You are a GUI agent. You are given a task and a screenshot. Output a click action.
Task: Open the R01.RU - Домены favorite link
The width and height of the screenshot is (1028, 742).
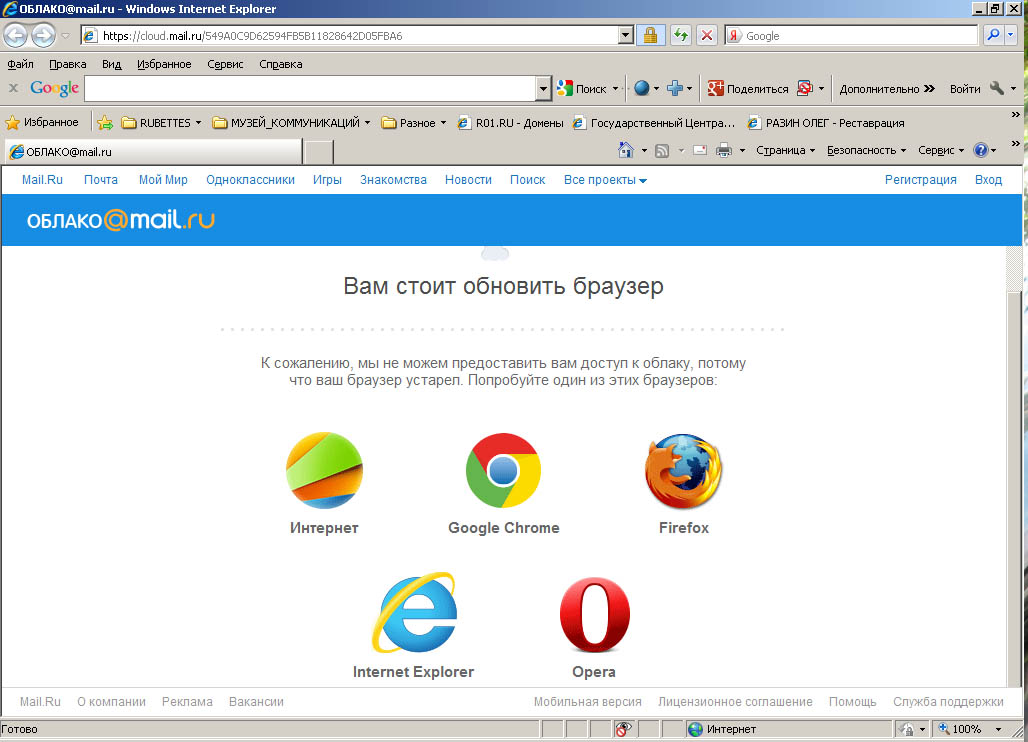coord(511,123)
